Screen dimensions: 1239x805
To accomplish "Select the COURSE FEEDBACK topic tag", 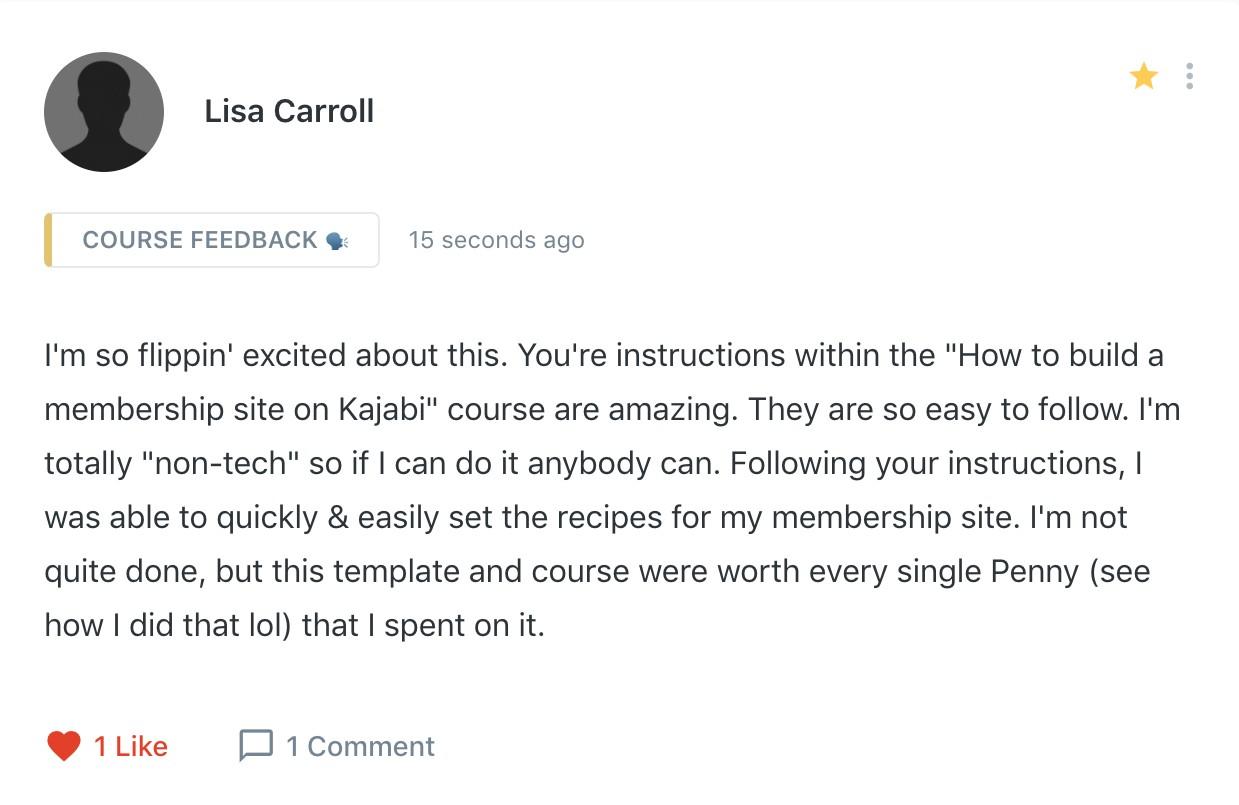I will 212,240.
